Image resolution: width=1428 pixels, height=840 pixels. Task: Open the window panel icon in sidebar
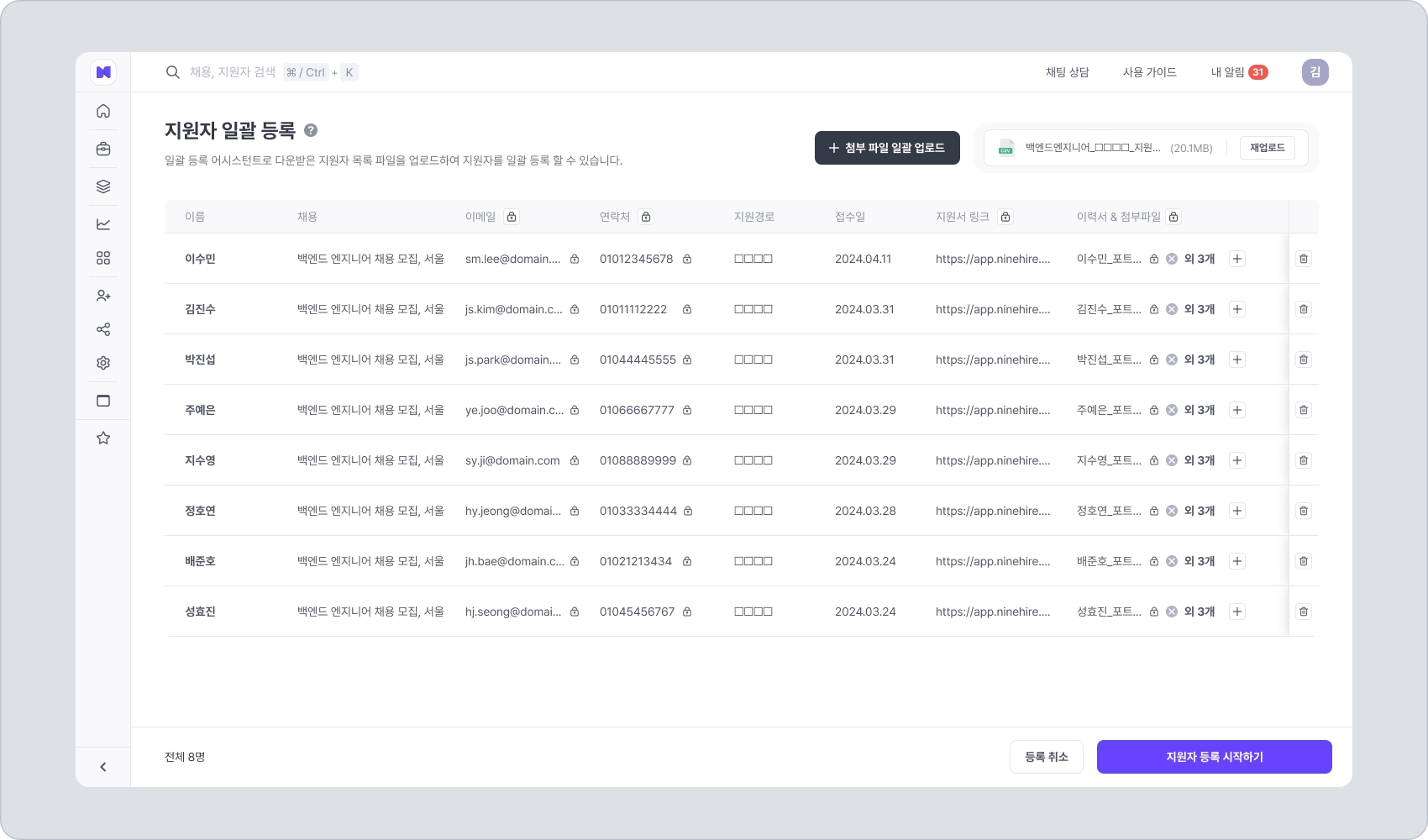point(103,401)
